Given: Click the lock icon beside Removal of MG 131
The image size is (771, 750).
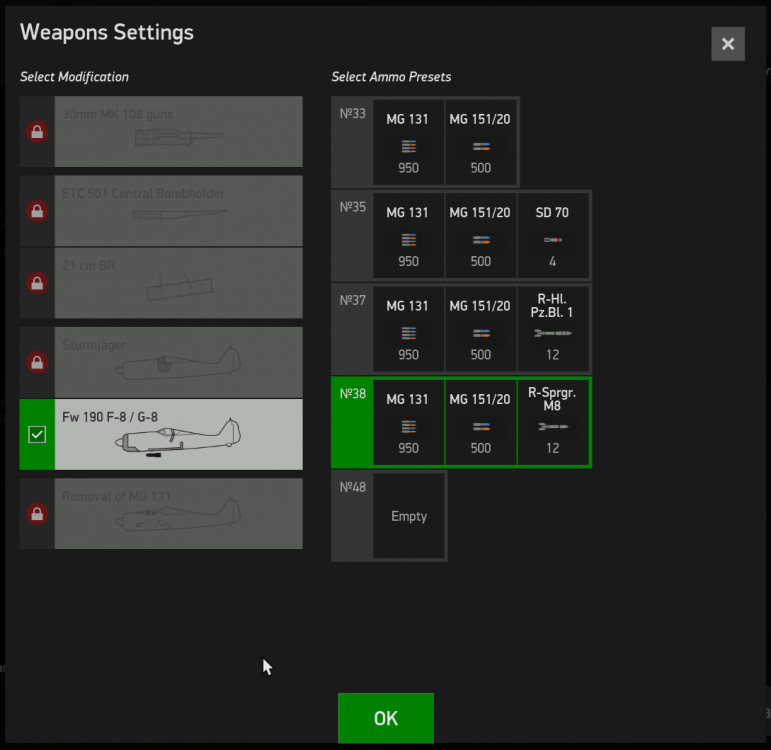Looking at the screenshot, I should pos(37,514).
